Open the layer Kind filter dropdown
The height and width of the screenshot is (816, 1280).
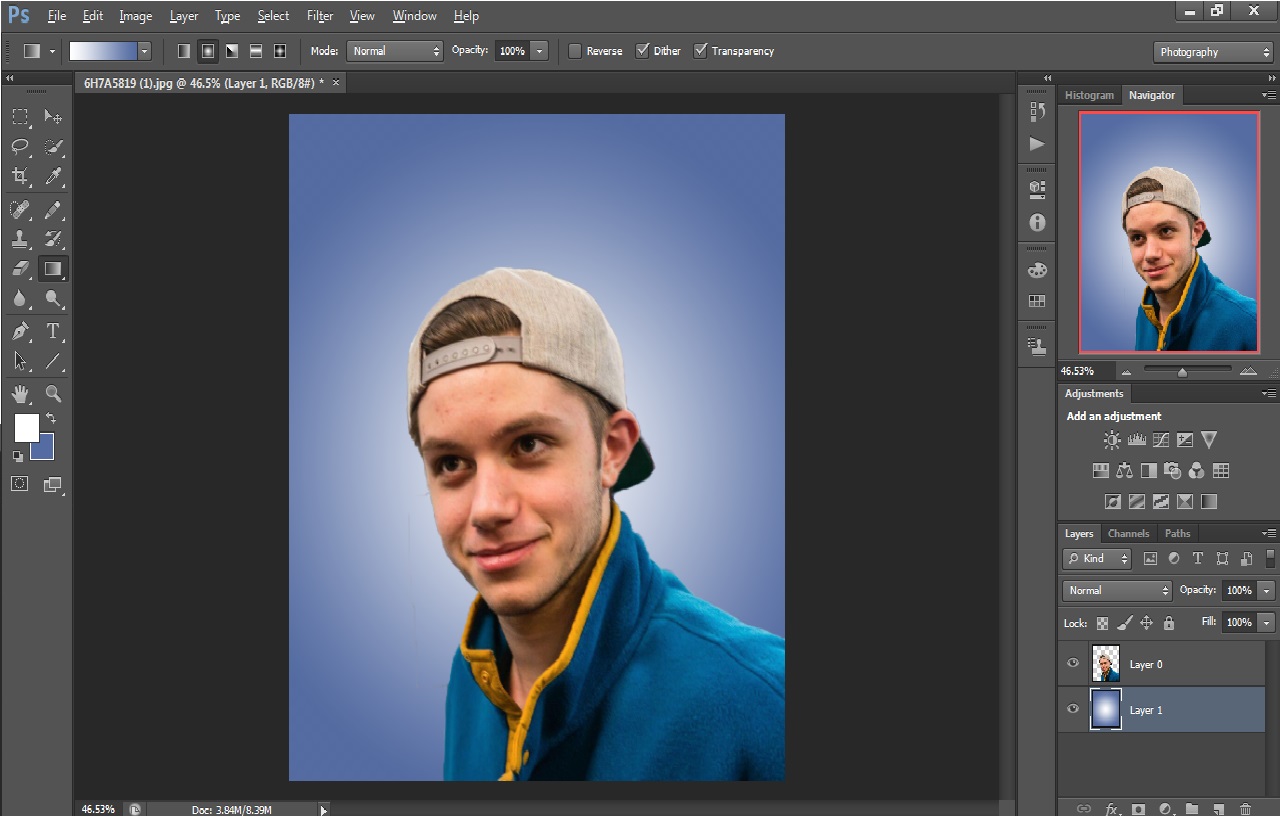click(x=1097, y=559)
